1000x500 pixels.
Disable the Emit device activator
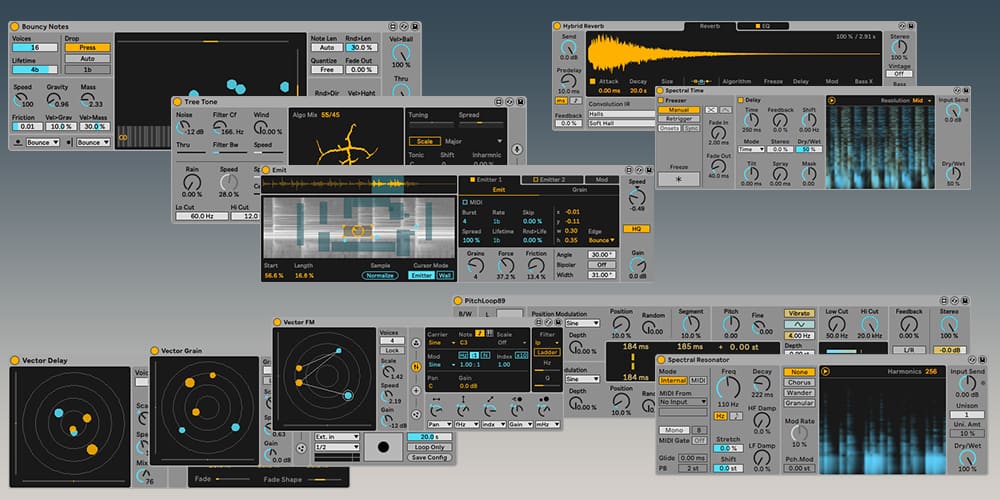click(265, 170)
